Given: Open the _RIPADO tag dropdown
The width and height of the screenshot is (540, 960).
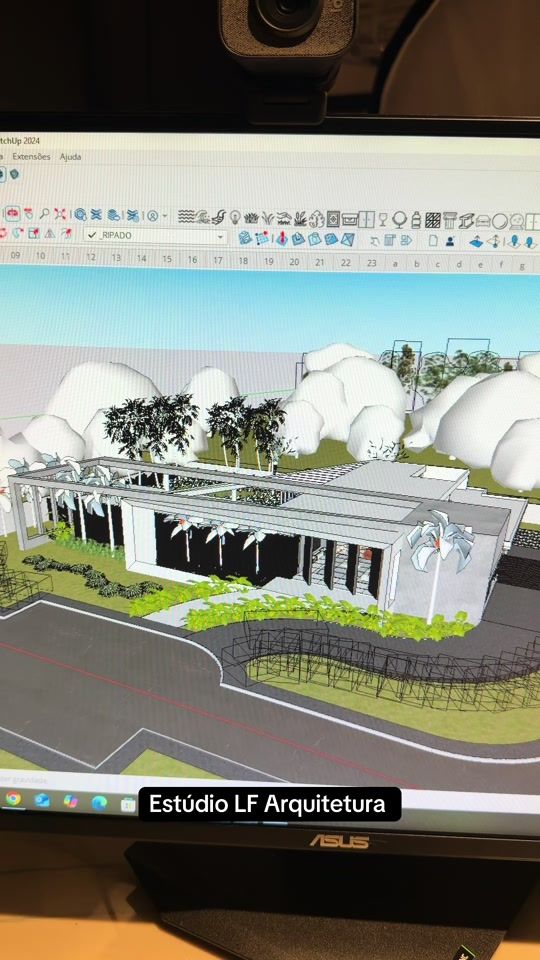Looking at the screenshot, I should click(x=156, y=236).
